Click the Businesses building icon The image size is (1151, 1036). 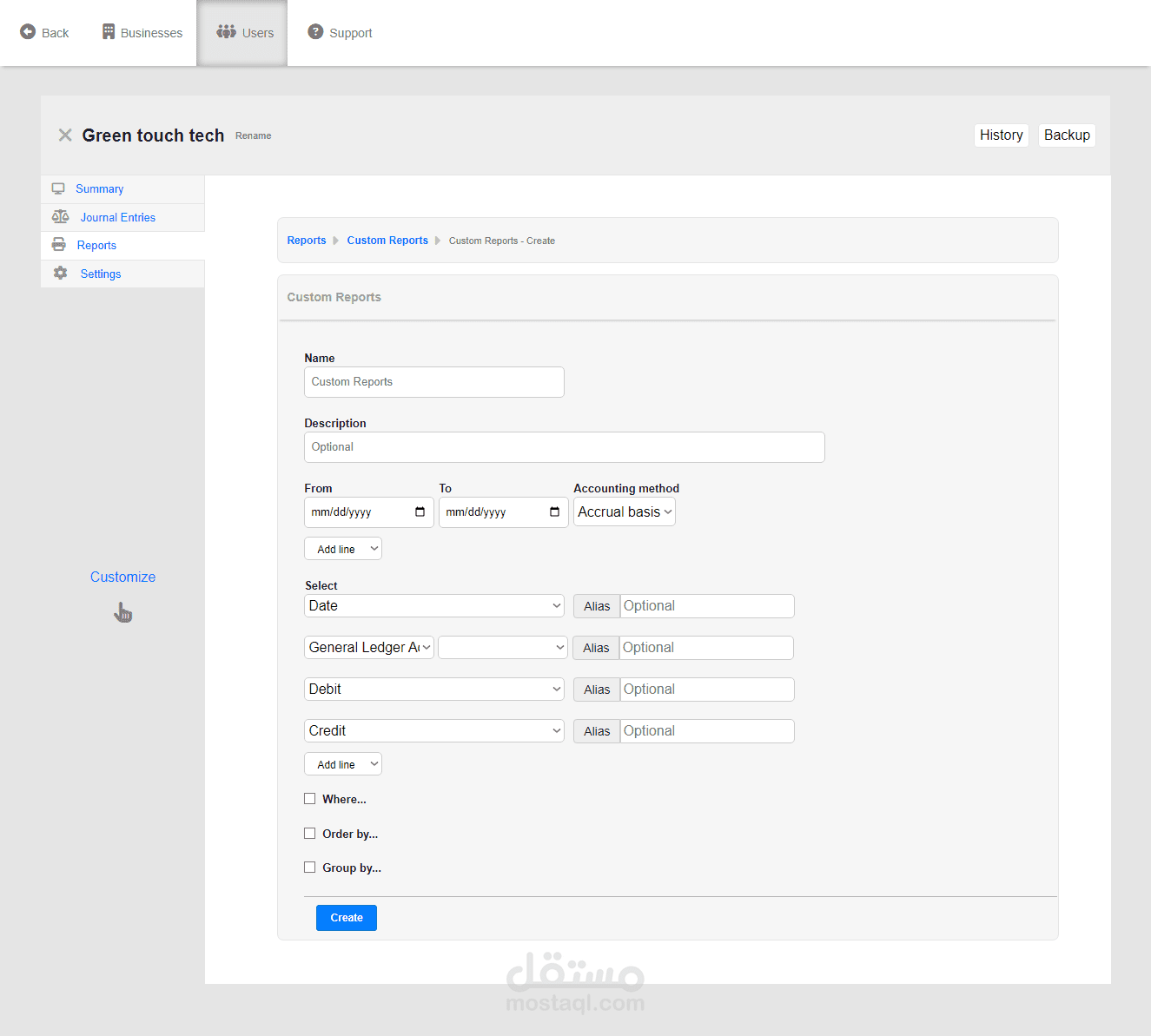pos(109,32)
